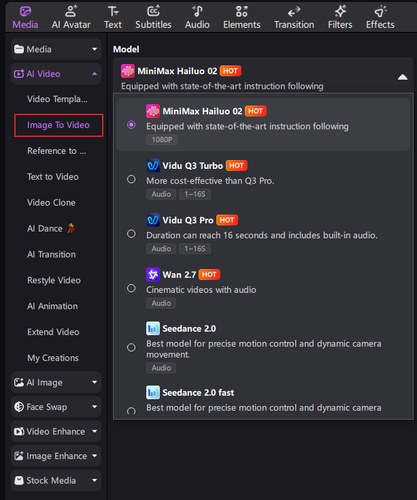Select Seedance 2.0 radio button
The image size is (417, 500).
(131, 347)
